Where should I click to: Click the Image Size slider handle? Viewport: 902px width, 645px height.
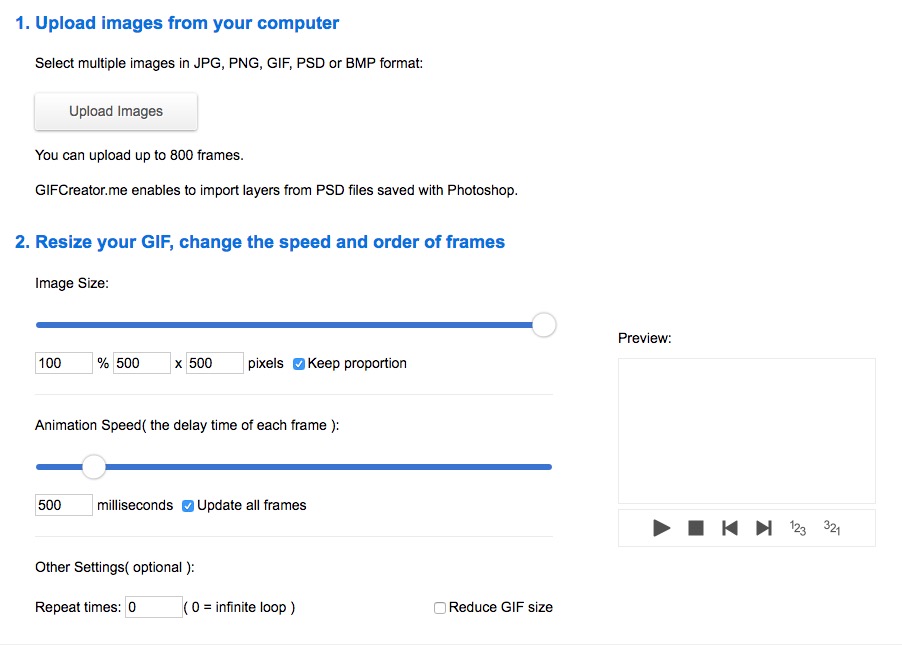[544, 325]
